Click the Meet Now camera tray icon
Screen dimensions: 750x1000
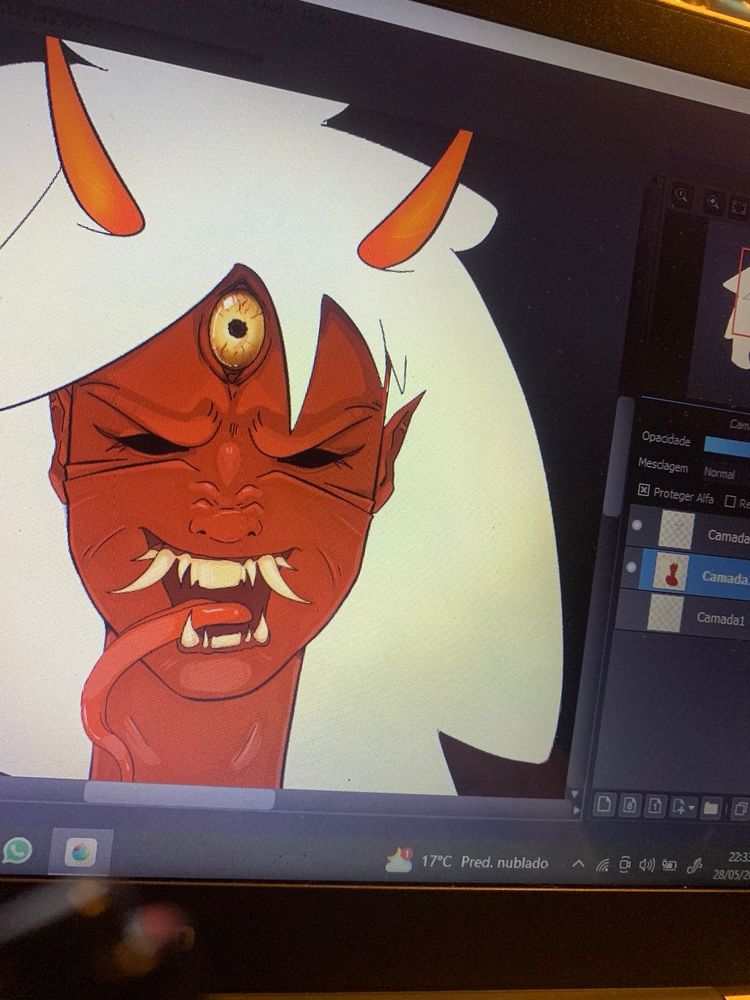625,865
